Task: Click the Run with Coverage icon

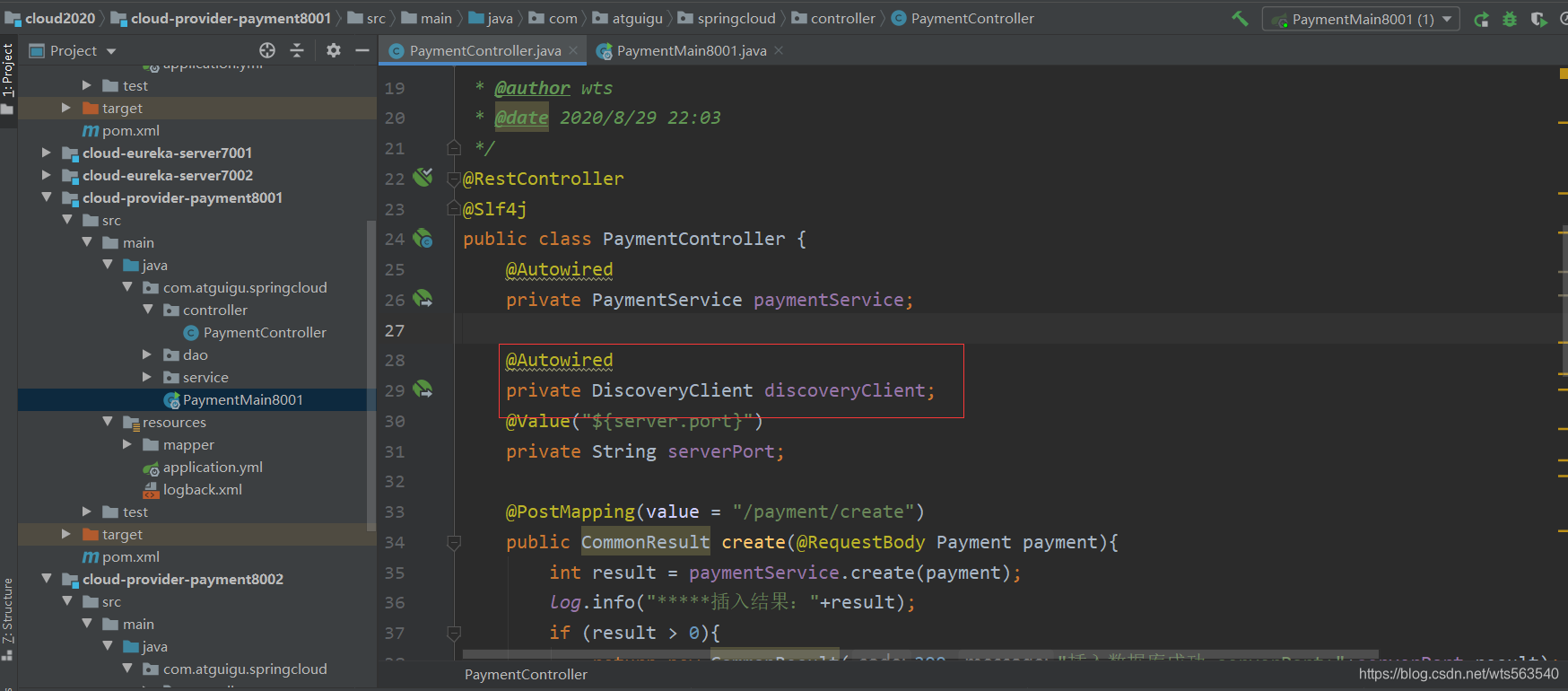Action: [1538, 19]
